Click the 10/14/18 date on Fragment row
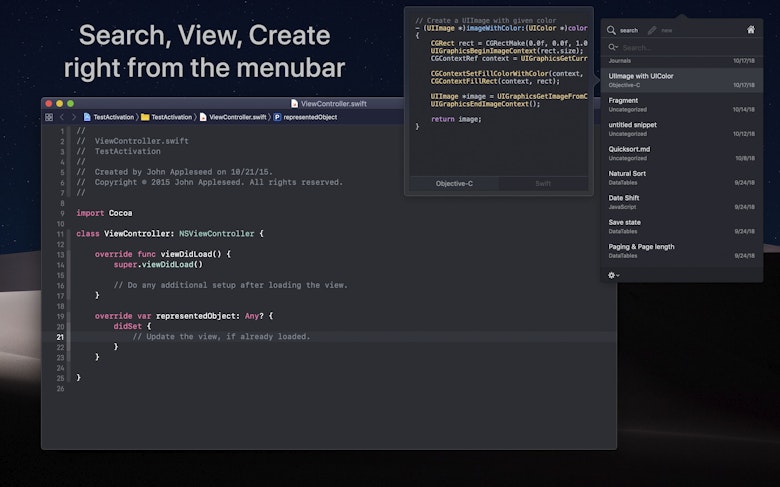This screenshot has width=780, height=487. click(744, 109)
